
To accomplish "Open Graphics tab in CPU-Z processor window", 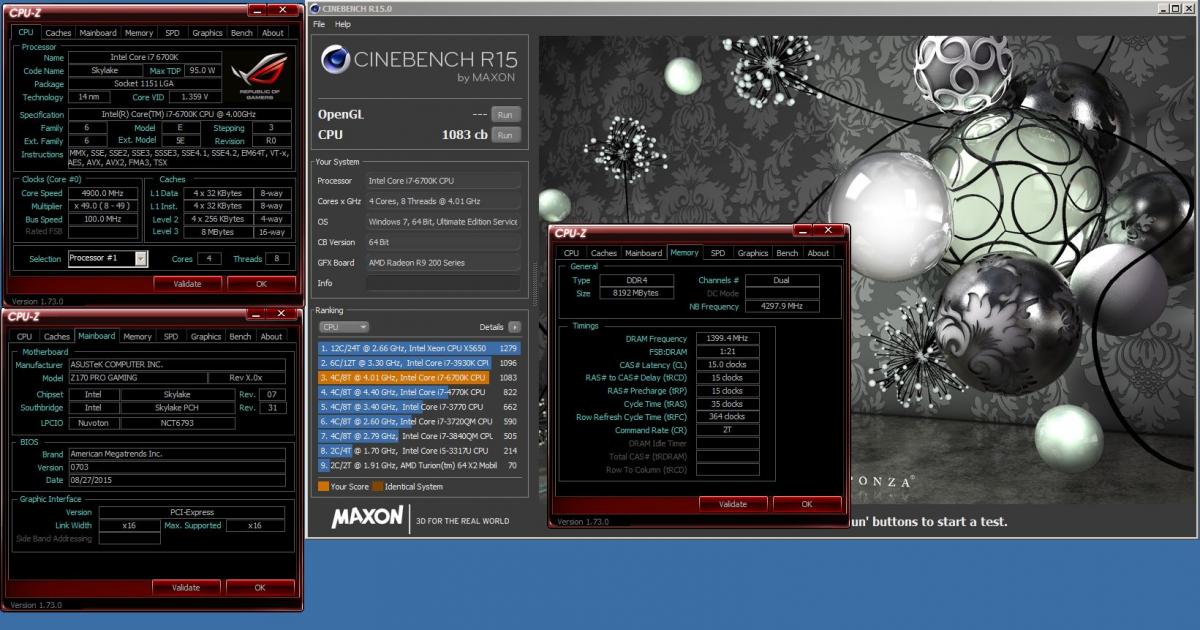I will tap(207, 33).
